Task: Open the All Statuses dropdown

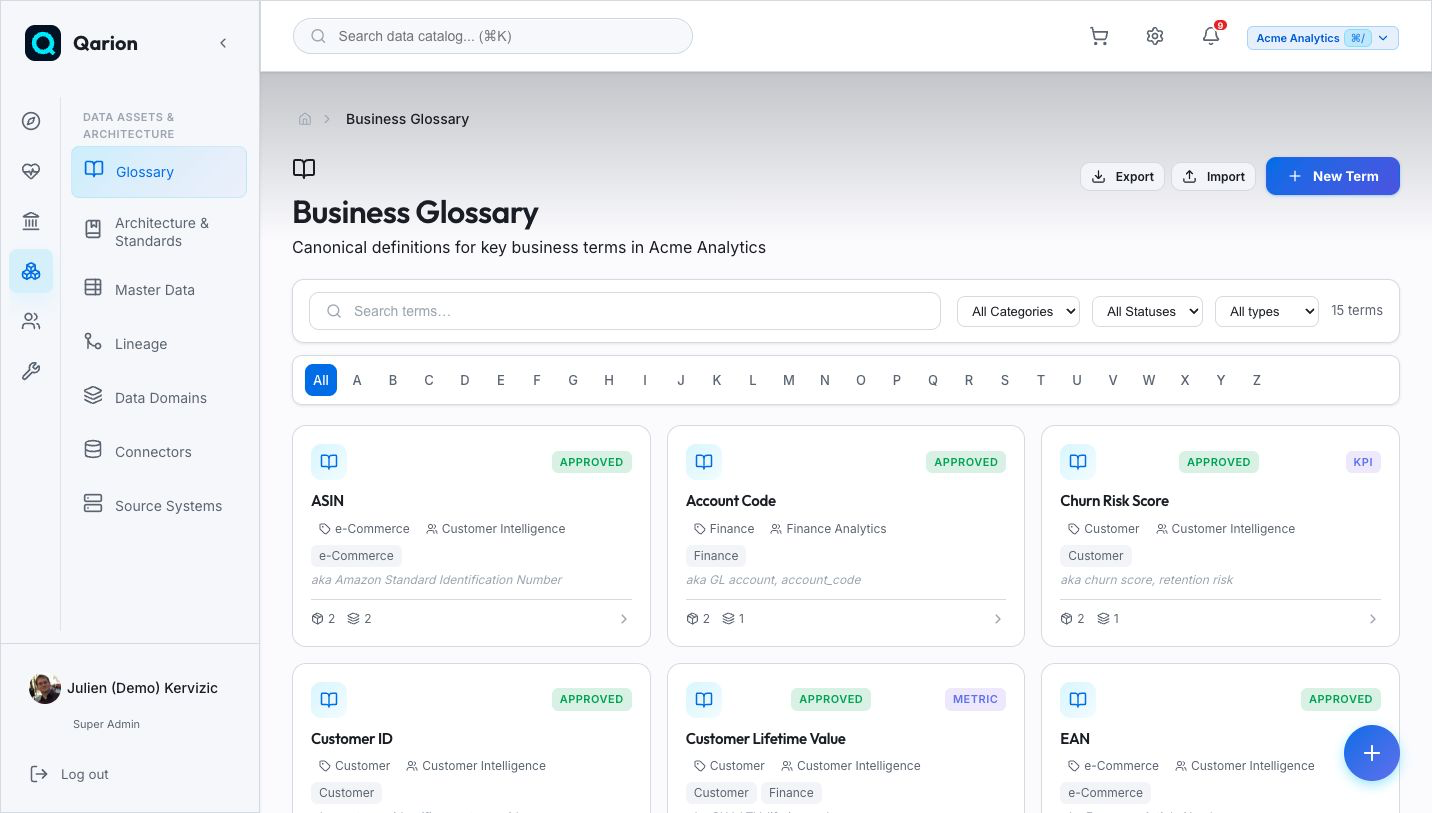Action: coord(1147,311)
